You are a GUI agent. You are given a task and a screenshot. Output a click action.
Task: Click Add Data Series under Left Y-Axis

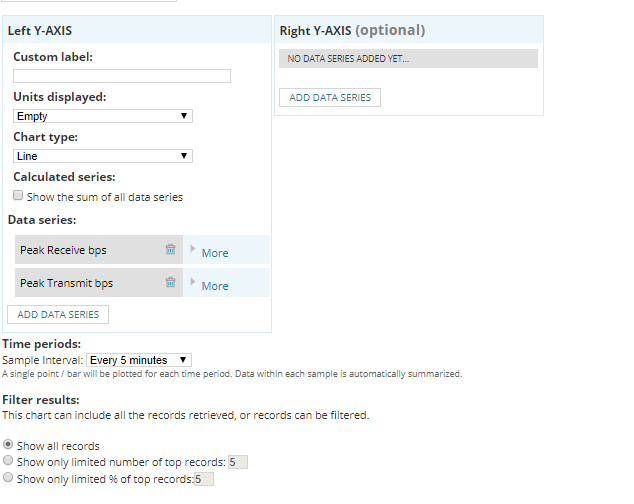pyautogui.click(x=58, y=314)
